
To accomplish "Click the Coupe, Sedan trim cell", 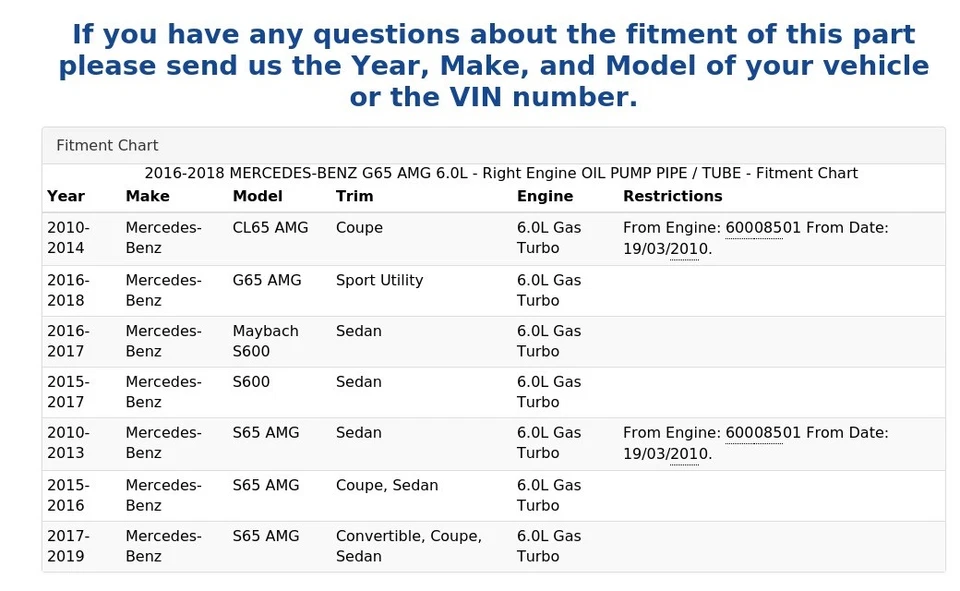I will (387, 485).
